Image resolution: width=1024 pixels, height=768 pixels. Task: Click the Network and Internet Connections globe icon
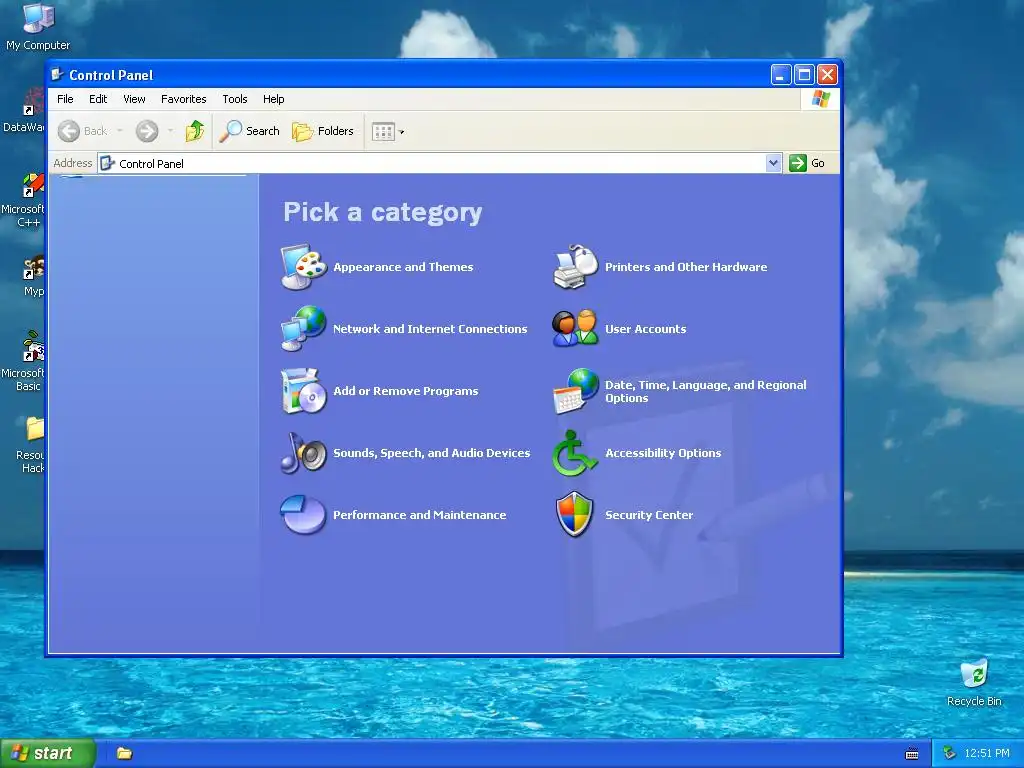pyautogui.click(x=304, y=328)
